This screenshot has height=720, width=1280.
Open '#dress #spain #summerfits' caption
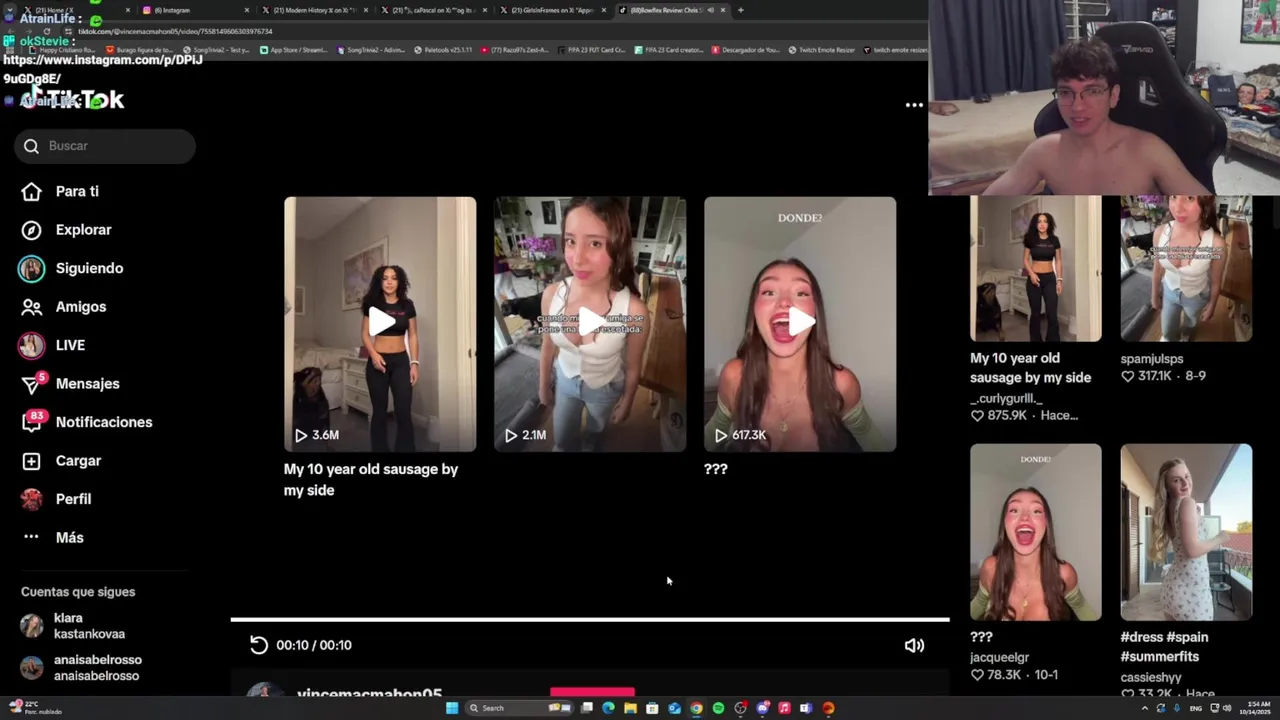tap(1165, 647)
